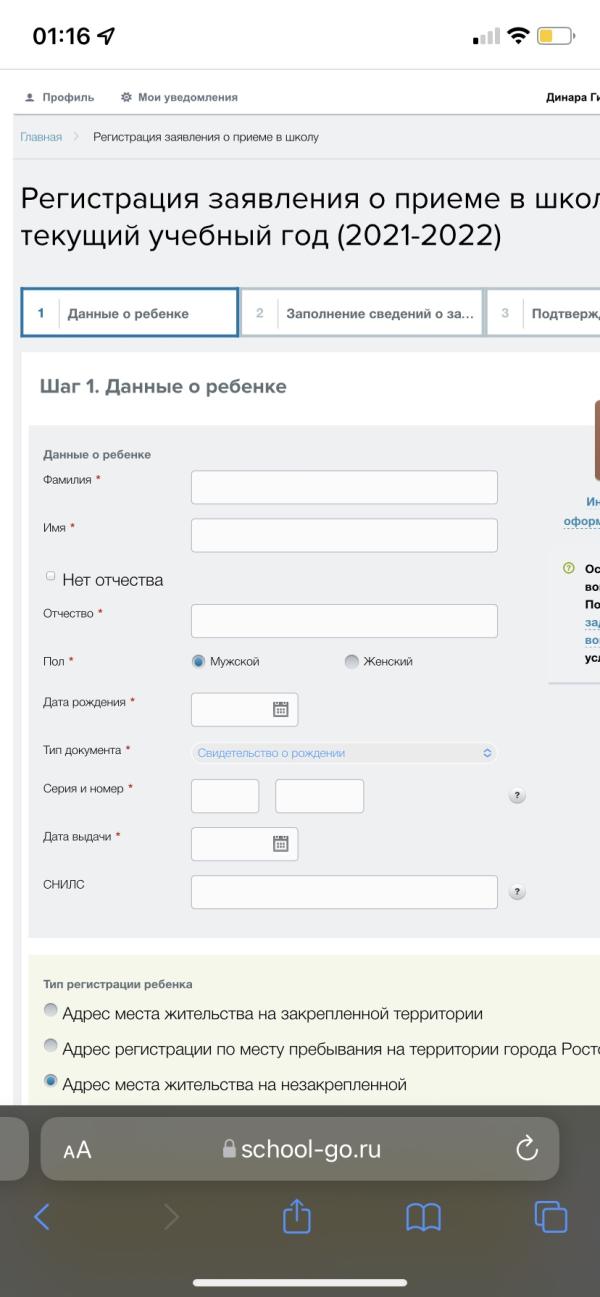Go back with Safari back arrow
Viewport: 600px width, 1297px height.
(41, 1215)
